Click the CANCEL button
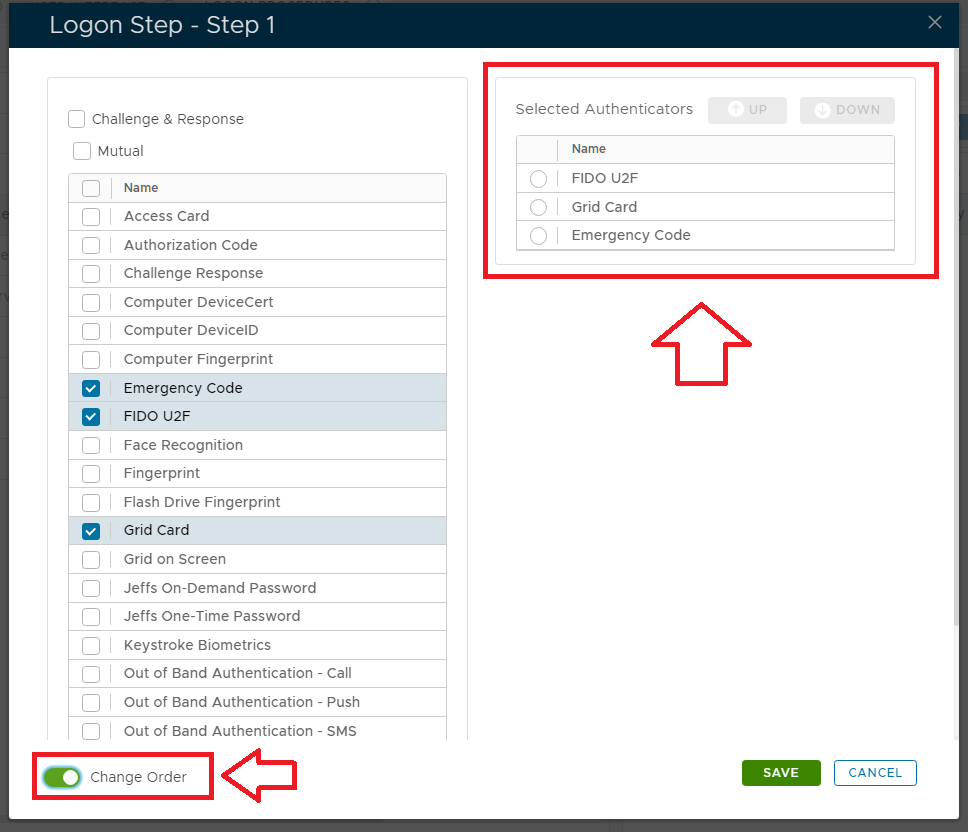 coord(875,773)
